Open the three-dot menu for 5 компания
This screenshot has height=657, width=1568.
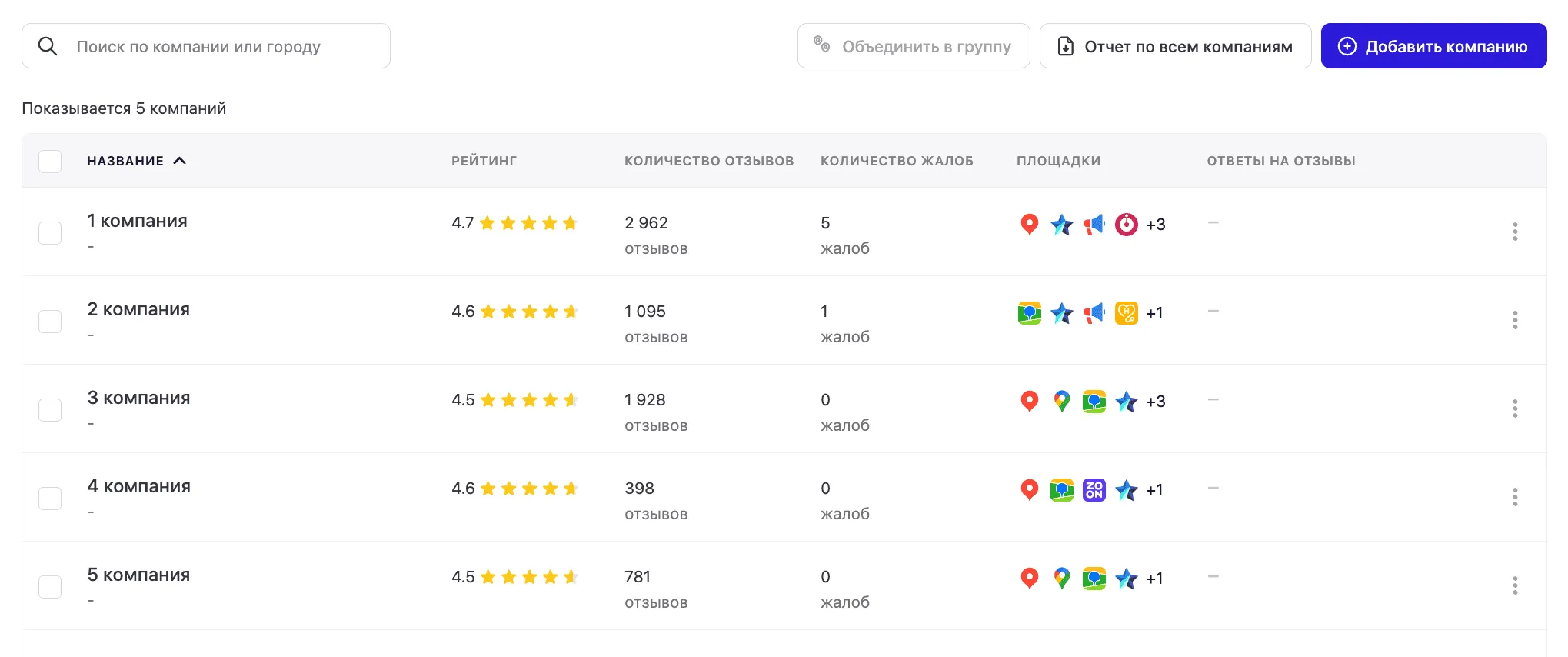pos(1515,585)
